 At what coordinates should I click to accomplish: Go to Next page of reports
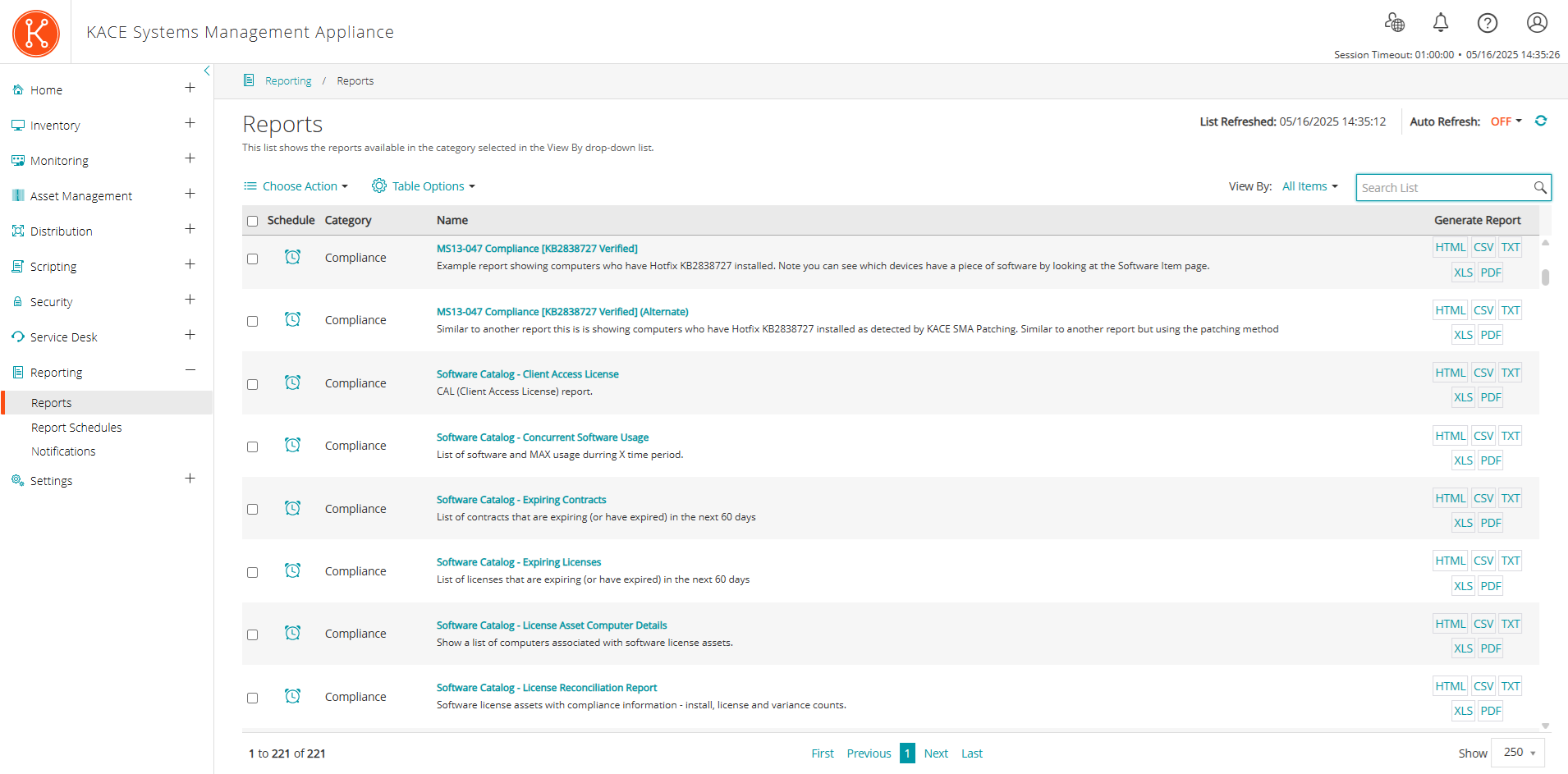tap(936, 753)
